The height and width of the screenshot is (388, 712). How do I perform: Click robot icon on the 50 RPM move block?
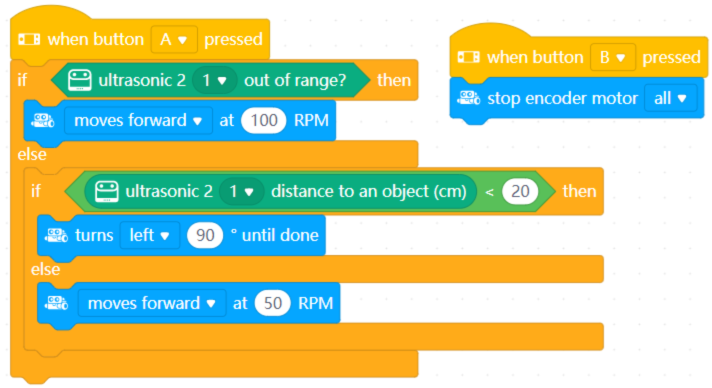pos(56,303)
